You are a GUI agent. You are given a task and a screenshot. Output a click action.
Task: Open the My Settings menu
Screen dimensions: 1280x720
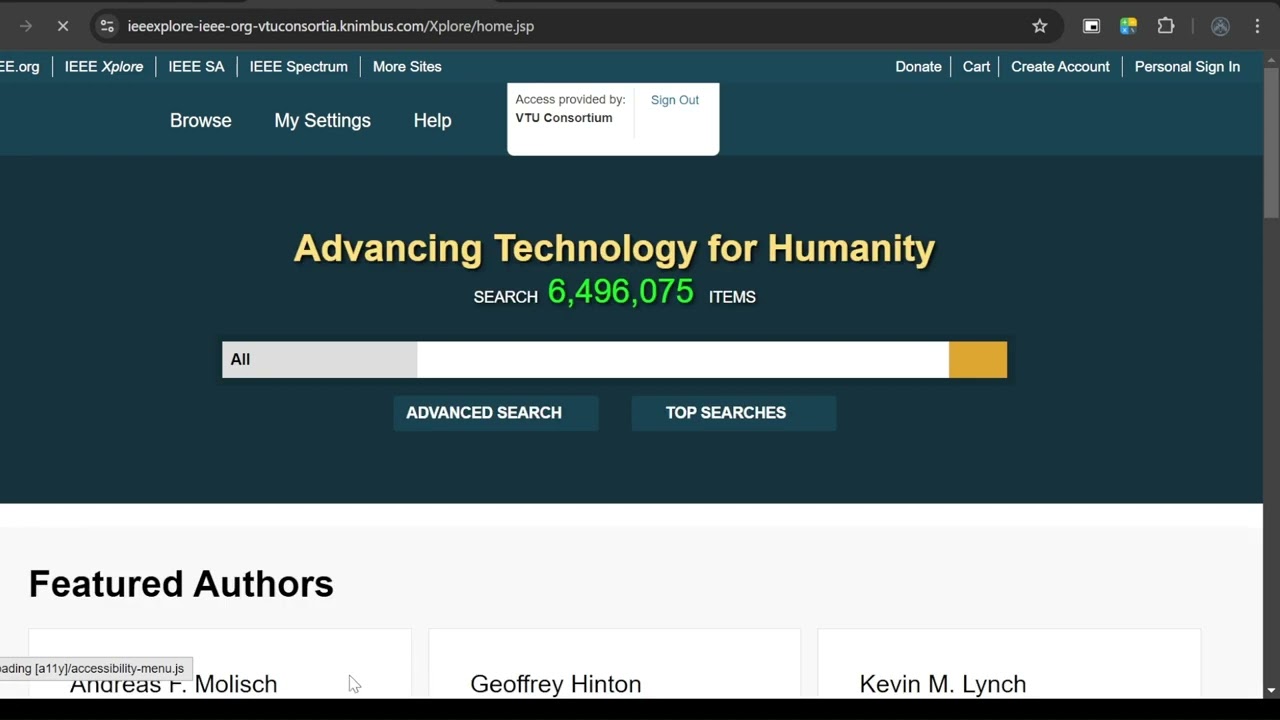[x=323, y=120]
